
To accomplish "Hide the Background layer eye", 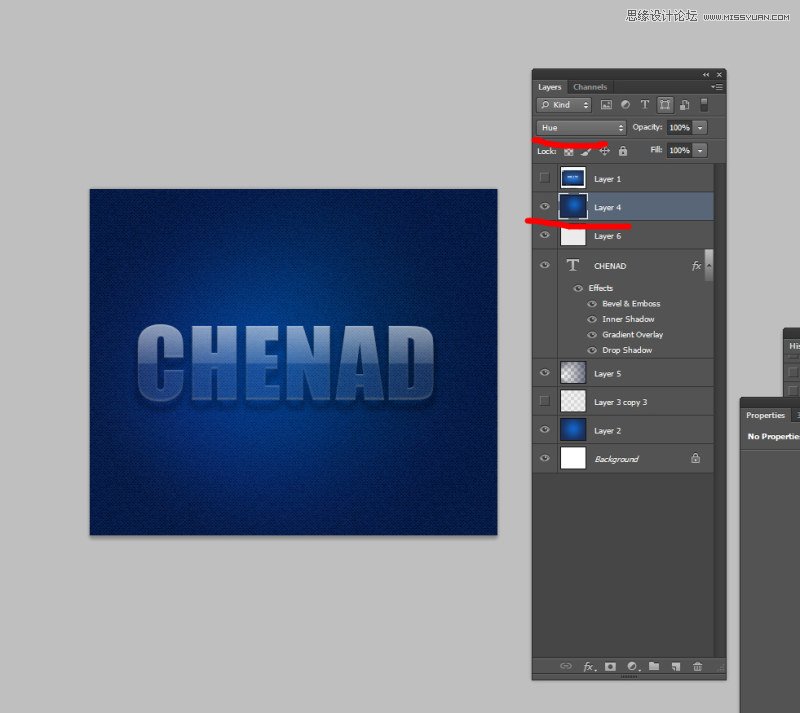I will pos(545,458).
